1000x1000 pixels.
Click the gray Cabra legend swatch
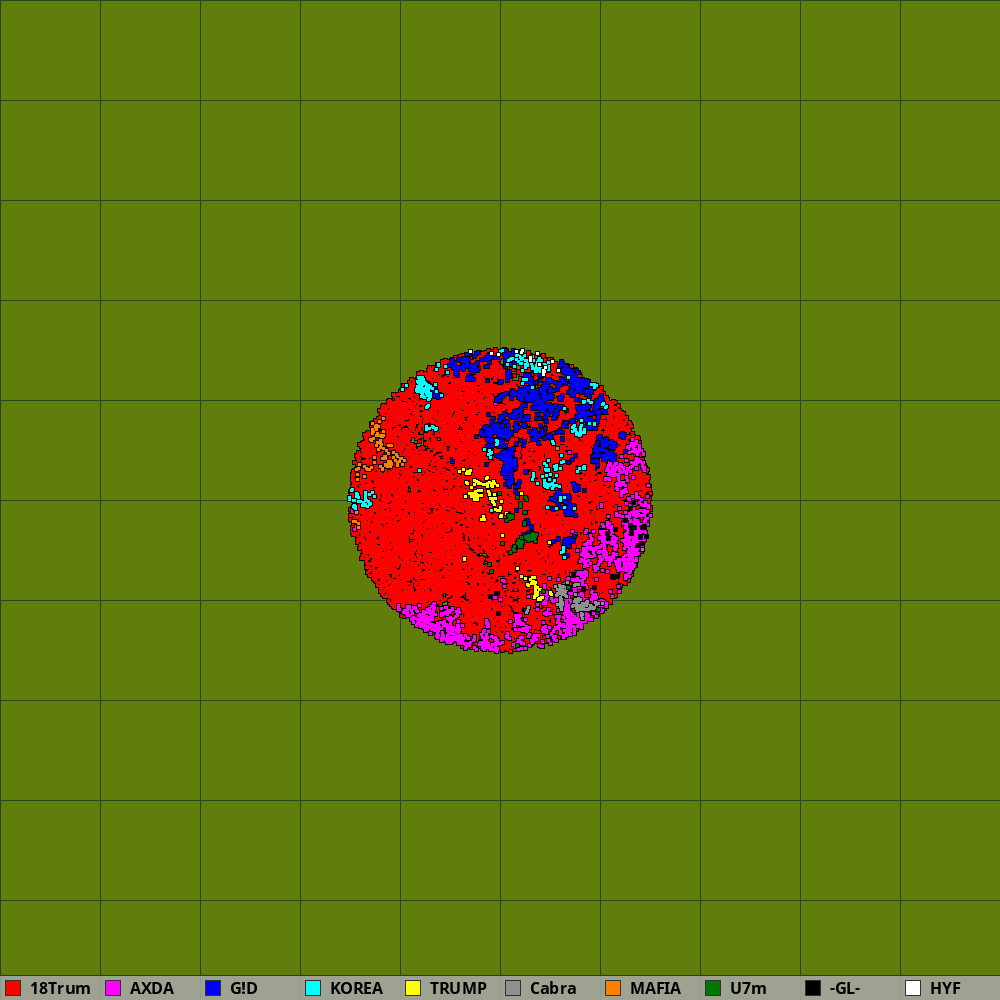coord(513,988)
